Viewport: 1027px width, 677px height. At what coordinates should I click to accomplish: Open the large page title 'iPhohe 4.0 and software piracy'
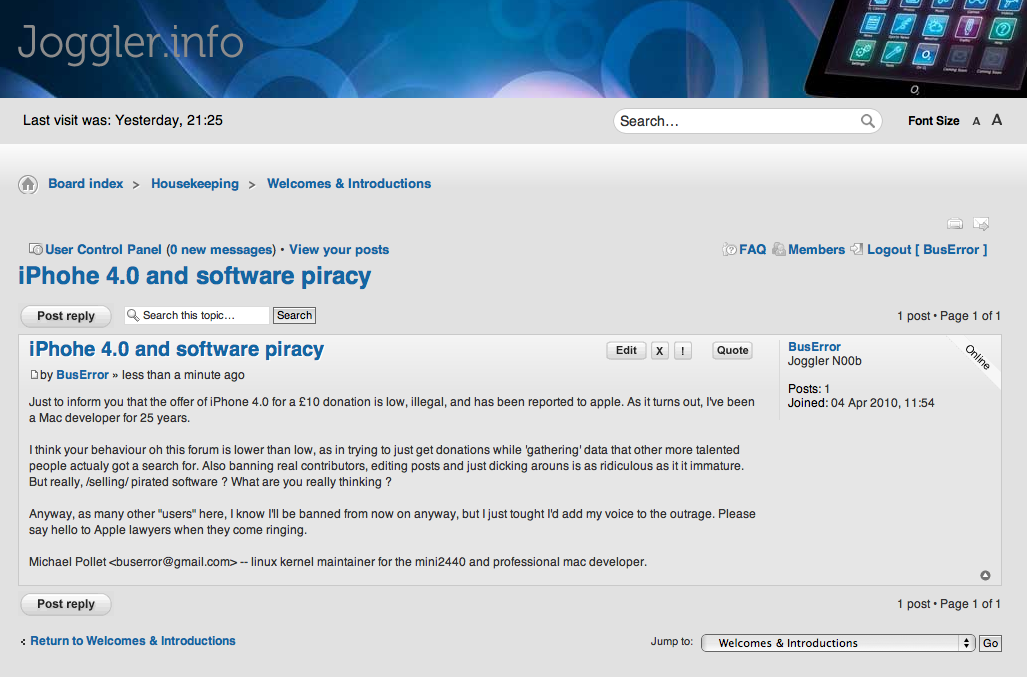(x=195, y=276)
